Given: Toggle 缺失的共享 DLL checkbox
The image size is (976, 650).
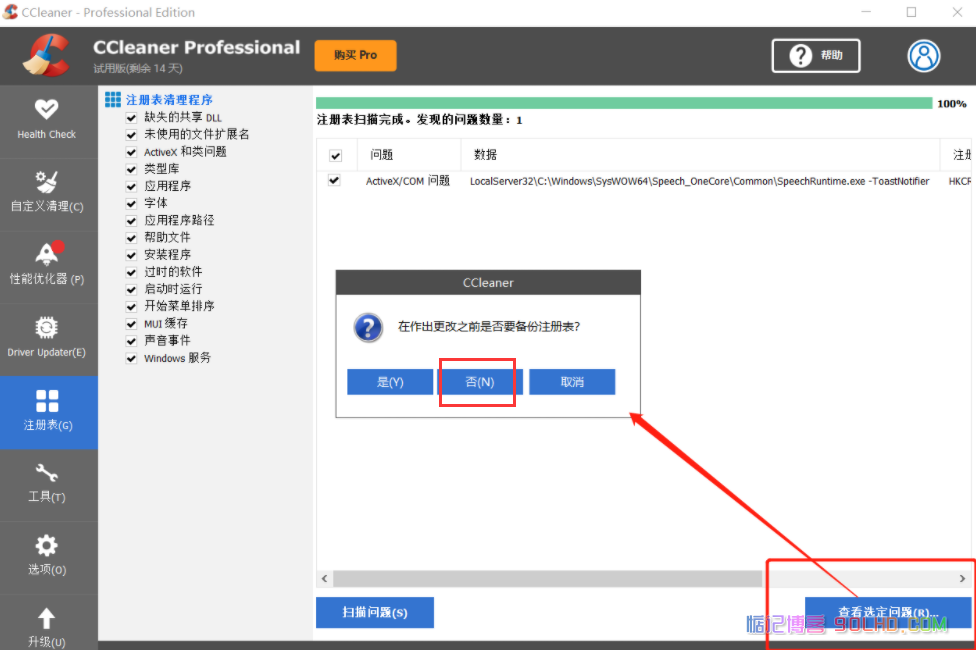Looking at the screenshot, I should [x=131, y=118].
